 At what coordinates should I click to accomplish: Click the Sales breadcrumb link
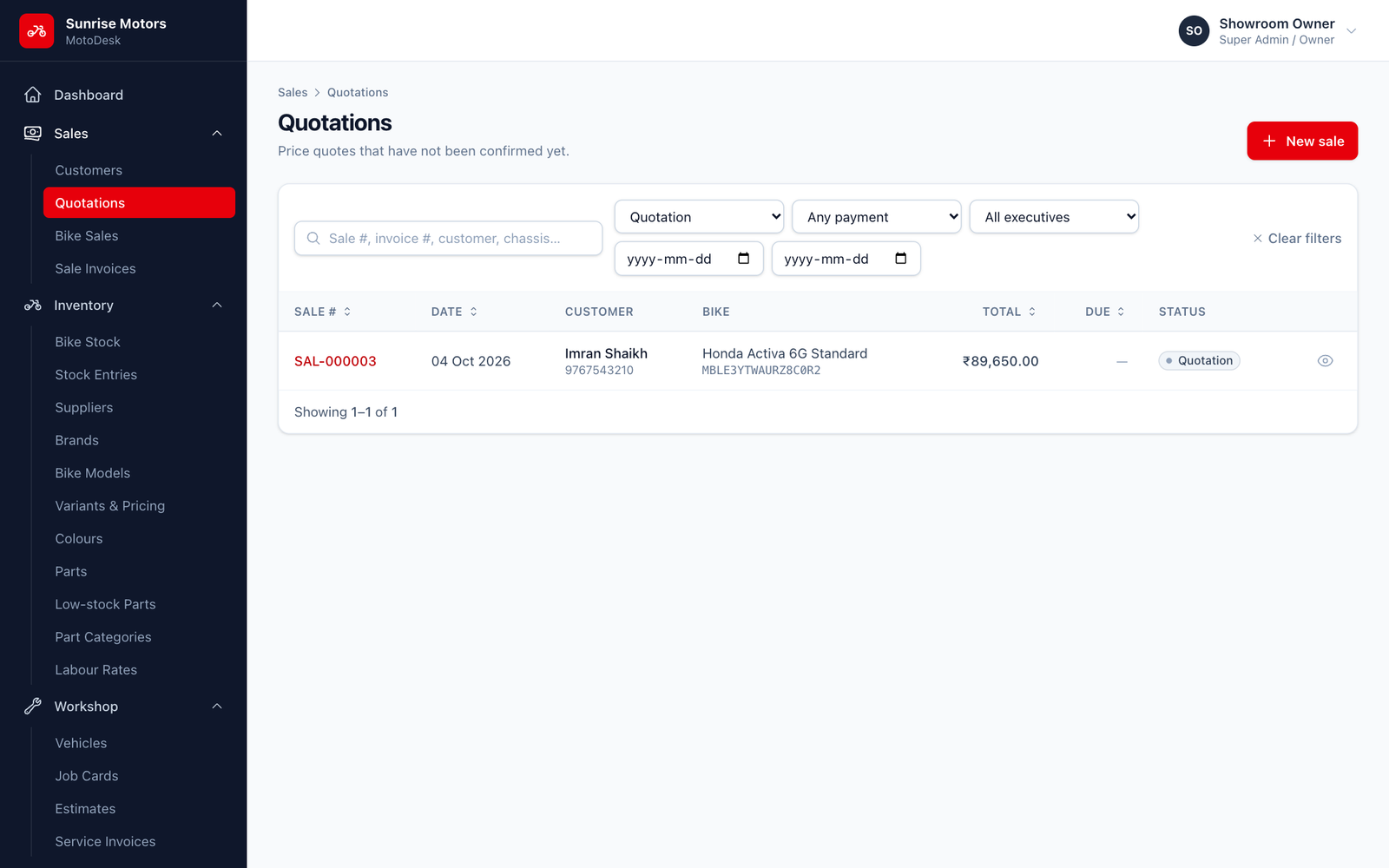point(293,93)
